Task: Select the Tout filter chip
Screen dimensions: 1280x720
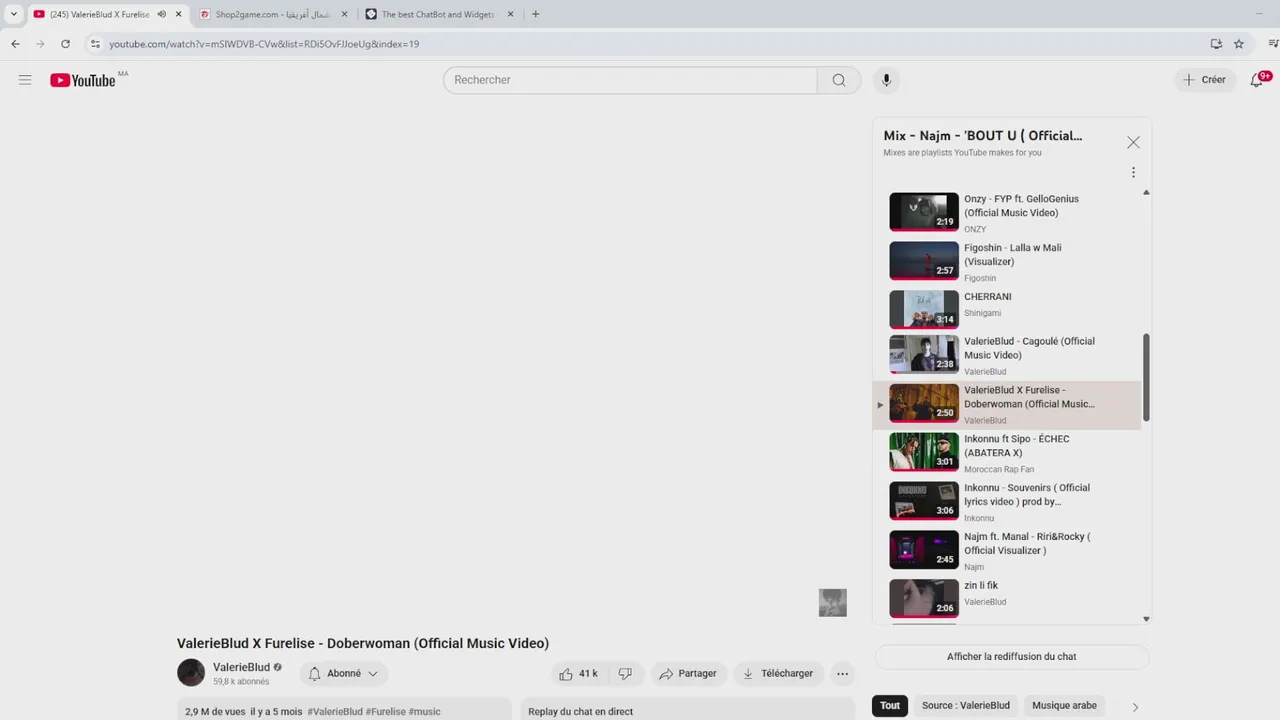Action: (890, 706)
